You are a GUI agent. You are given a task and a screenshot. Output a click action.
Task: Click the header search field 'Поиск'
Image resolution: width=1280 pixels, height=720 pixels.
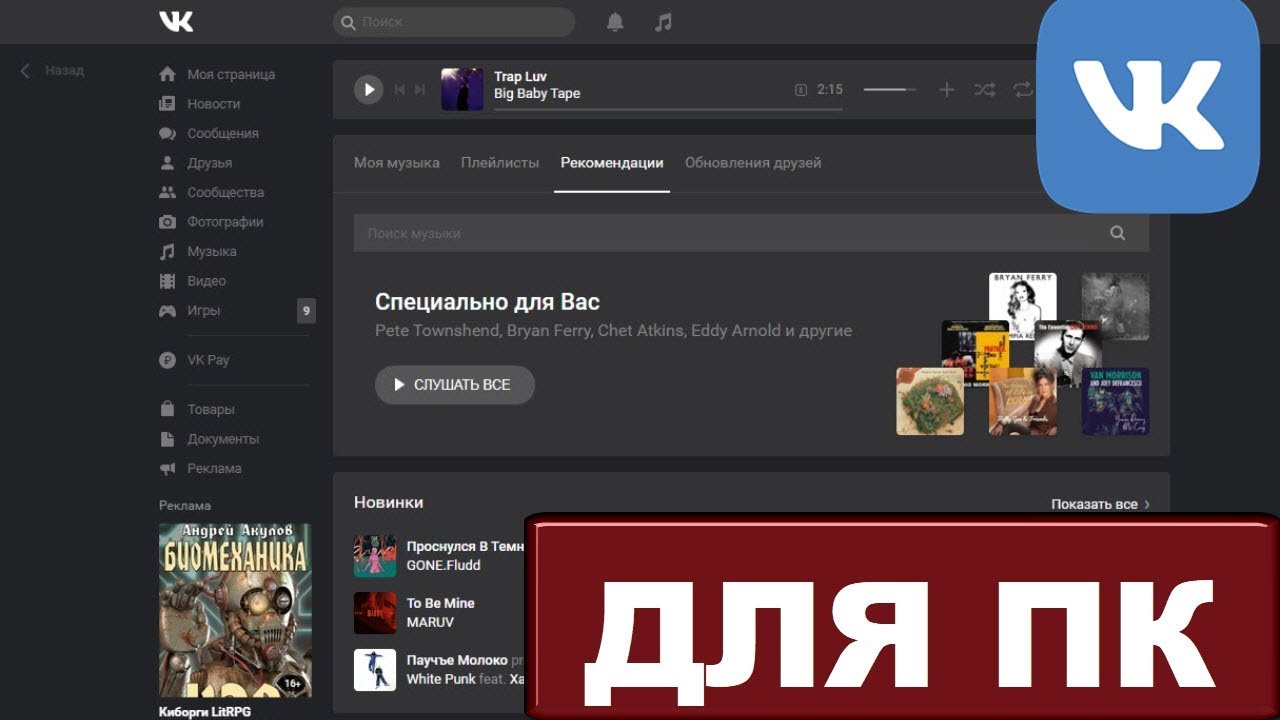tap(454, 22)
